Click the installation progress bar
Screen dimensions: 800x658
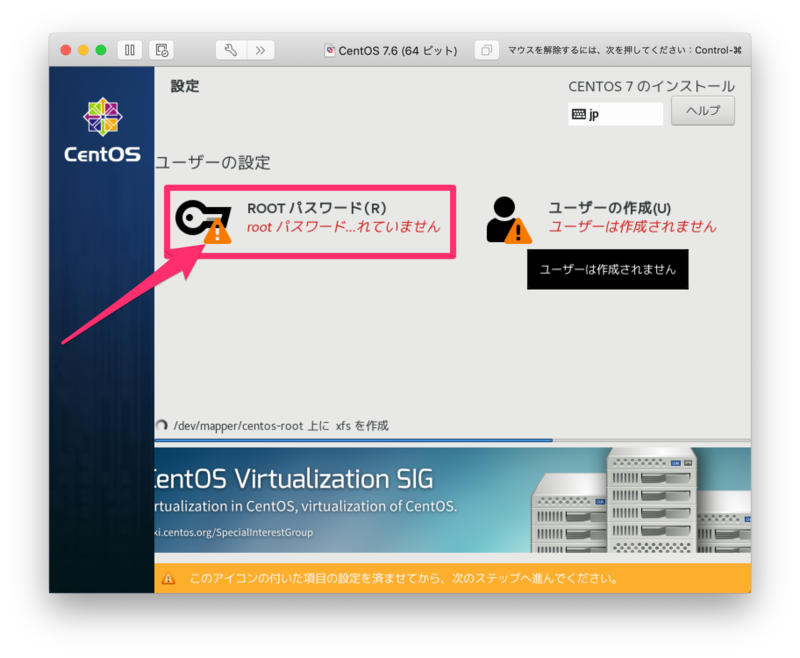pyautogui.click(x=452, y=440)
